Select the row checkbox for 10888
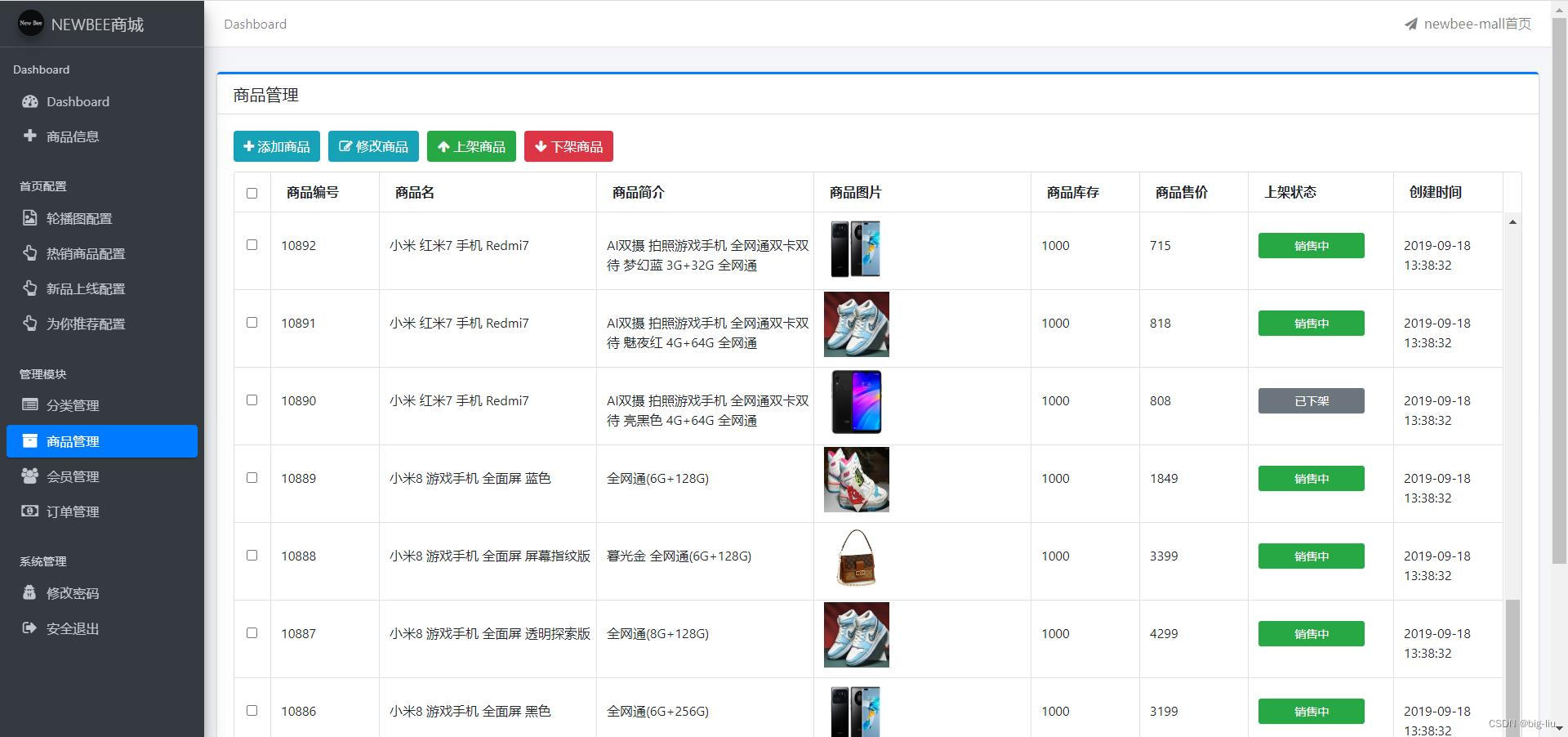 252,556
